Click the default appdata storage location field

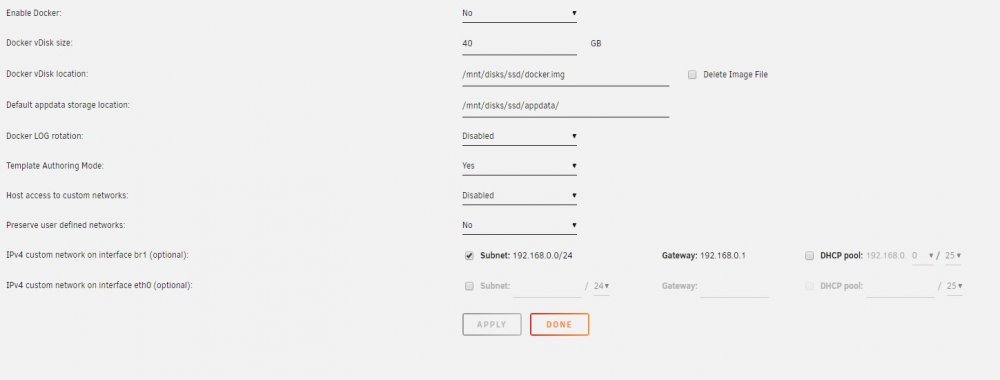pos(566,105)
